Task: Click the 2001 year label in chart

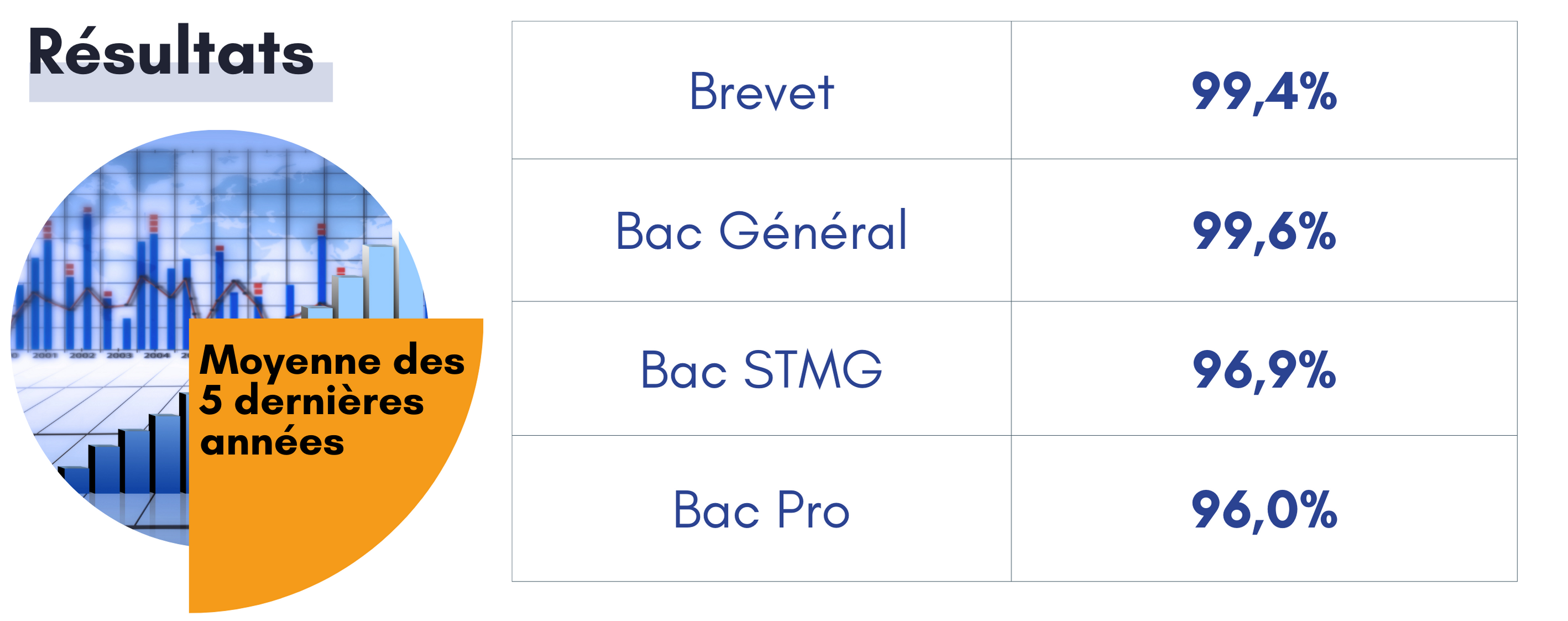Action: pyautogui.click(x=44, y=355)
